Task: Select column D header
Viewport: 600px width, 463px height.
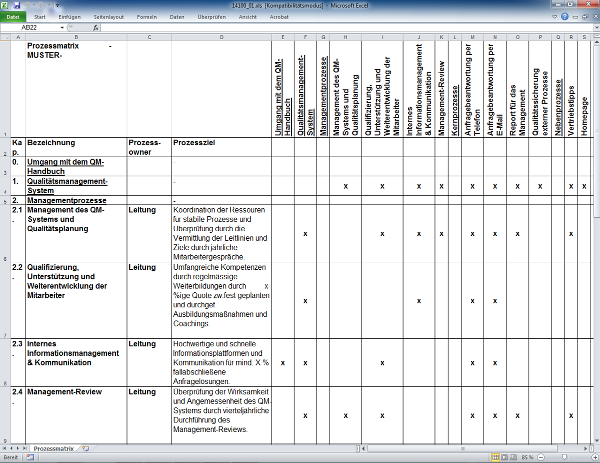Action: [220, 37]
